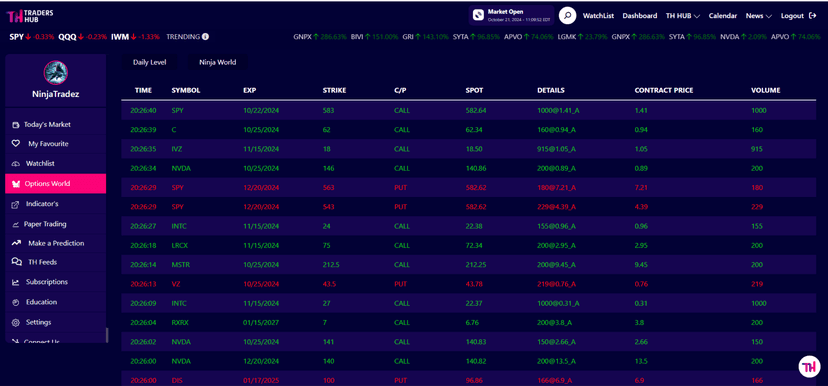The height and width of the screenshot is (386, 828).
Task: Click the Options World sidebar icon
Action: pos(15,184)
